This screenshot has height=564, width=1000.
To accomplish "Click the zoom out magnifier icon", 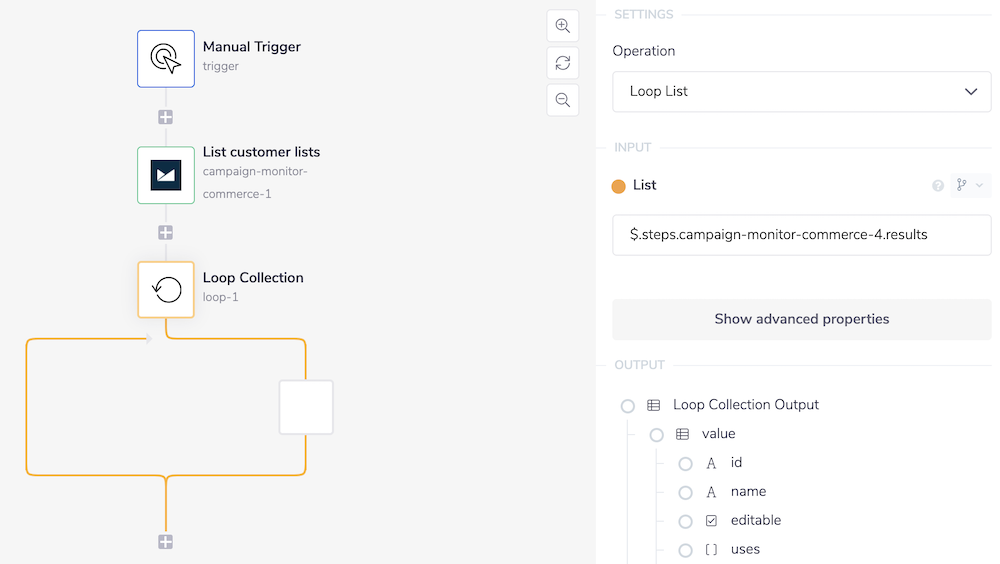I will click(x=563, y=100).
